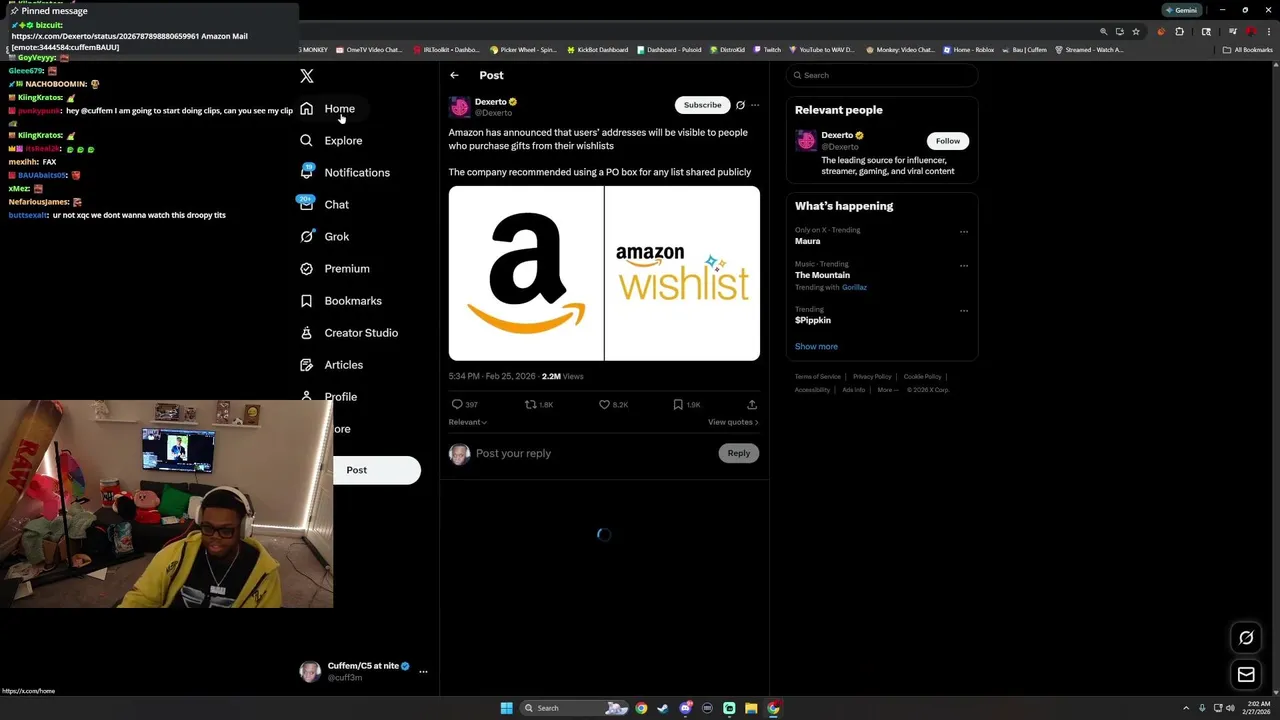Open the Maura trending topic

tap(808, 241)
